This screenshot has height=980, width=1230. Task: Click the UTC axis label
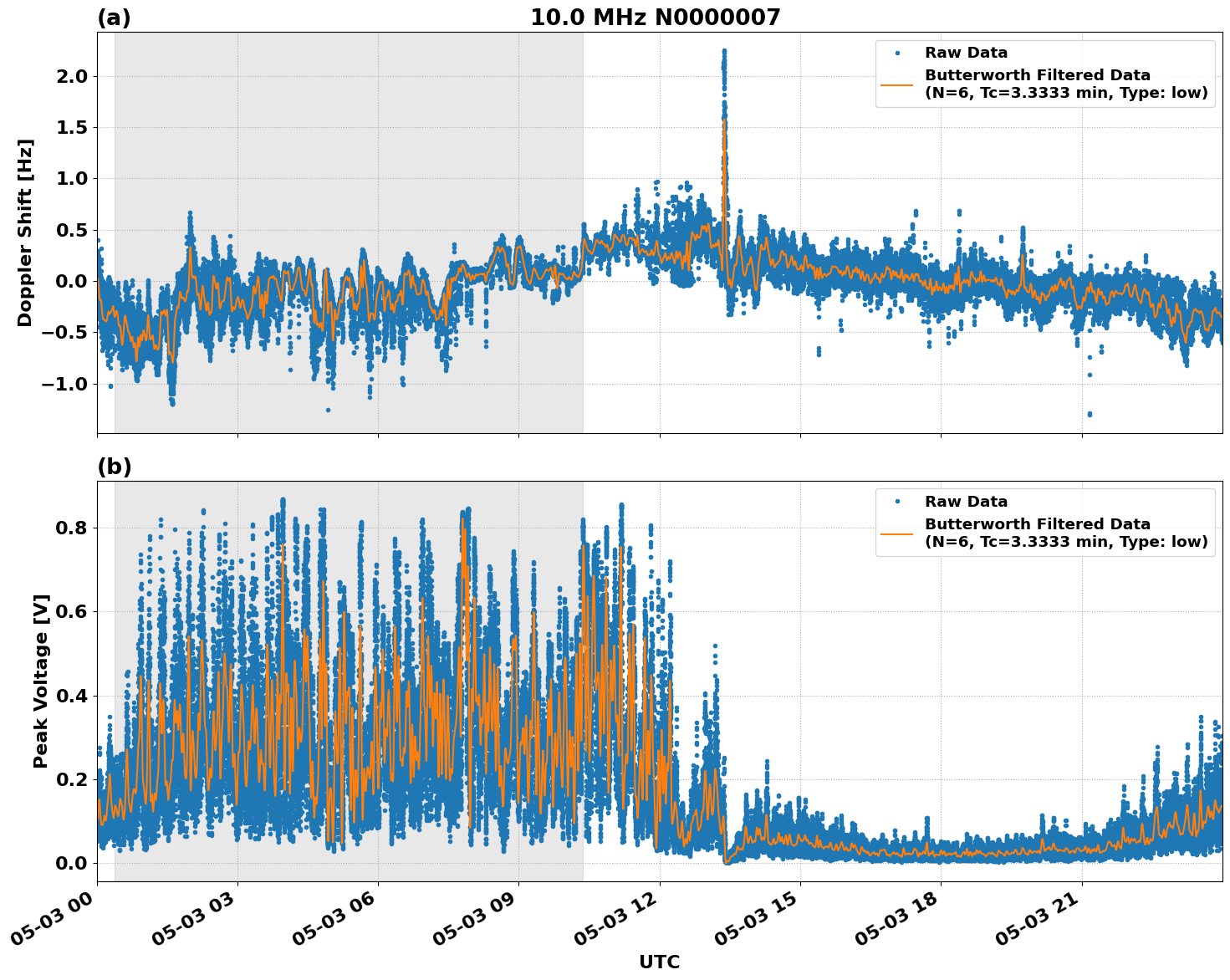[657, 962]
